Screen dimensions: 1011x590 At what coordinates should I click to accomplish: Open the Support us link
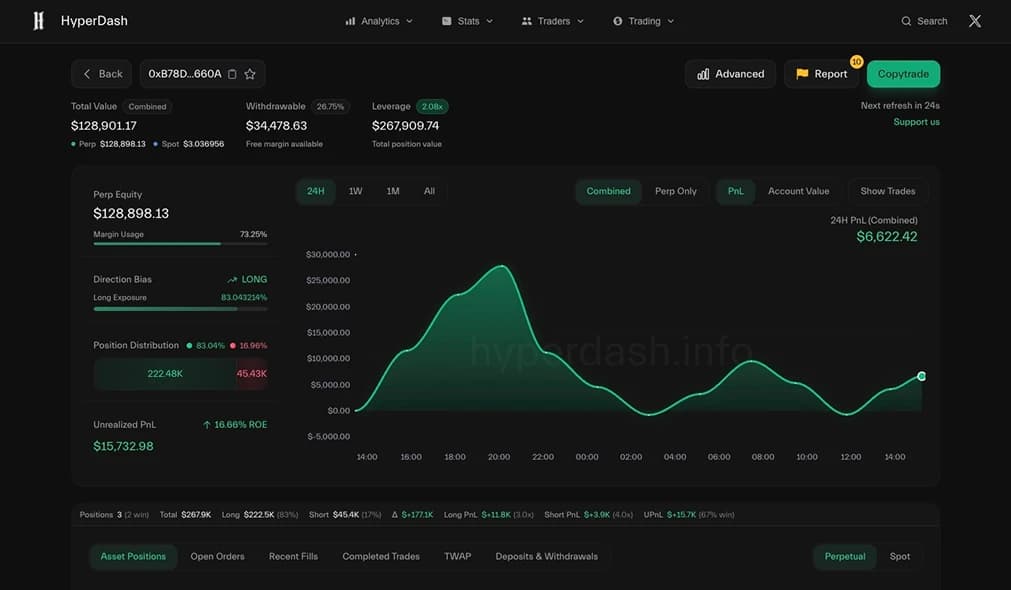point(917,121)
